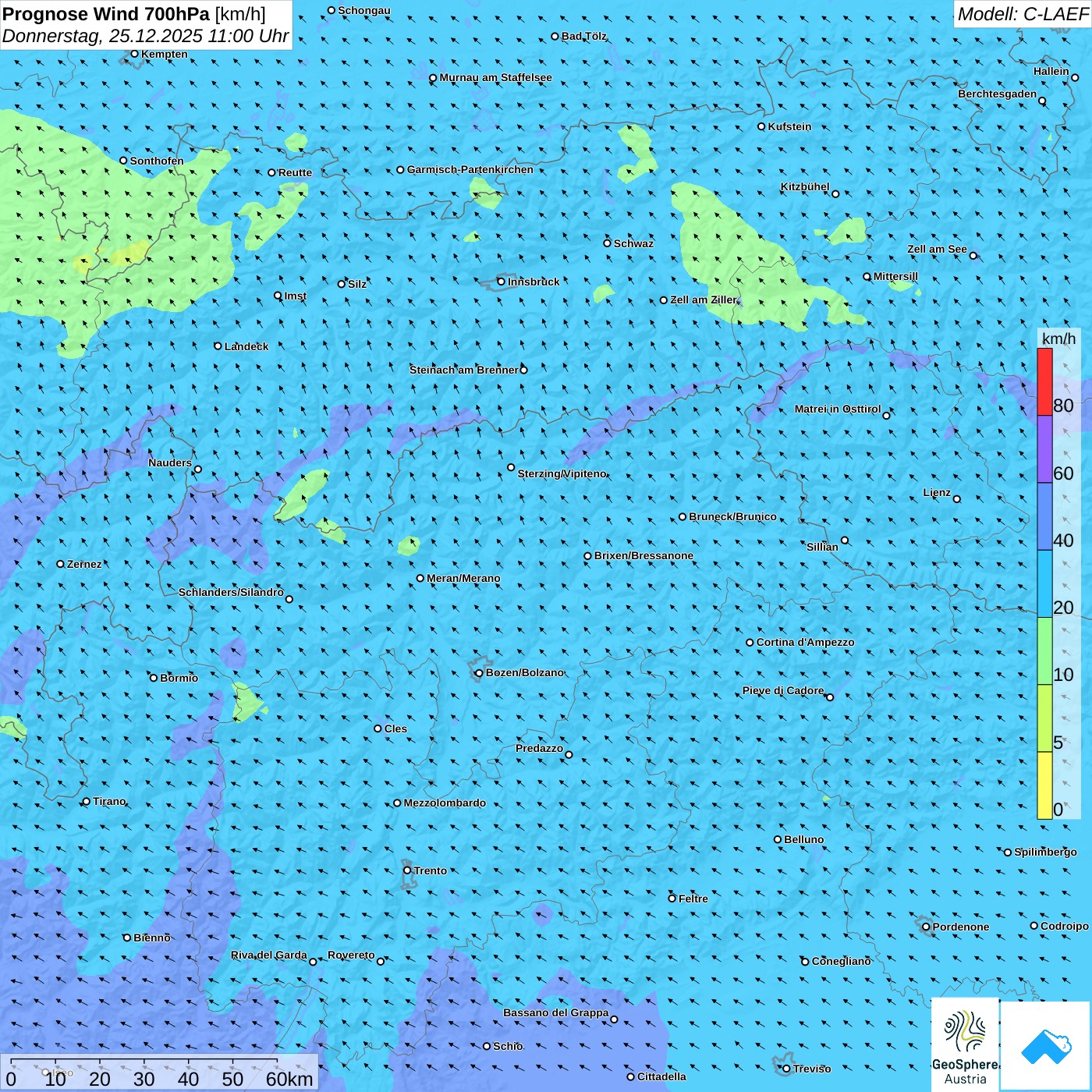Click the 'Pieve di Cadore' label

pos(783,690)
